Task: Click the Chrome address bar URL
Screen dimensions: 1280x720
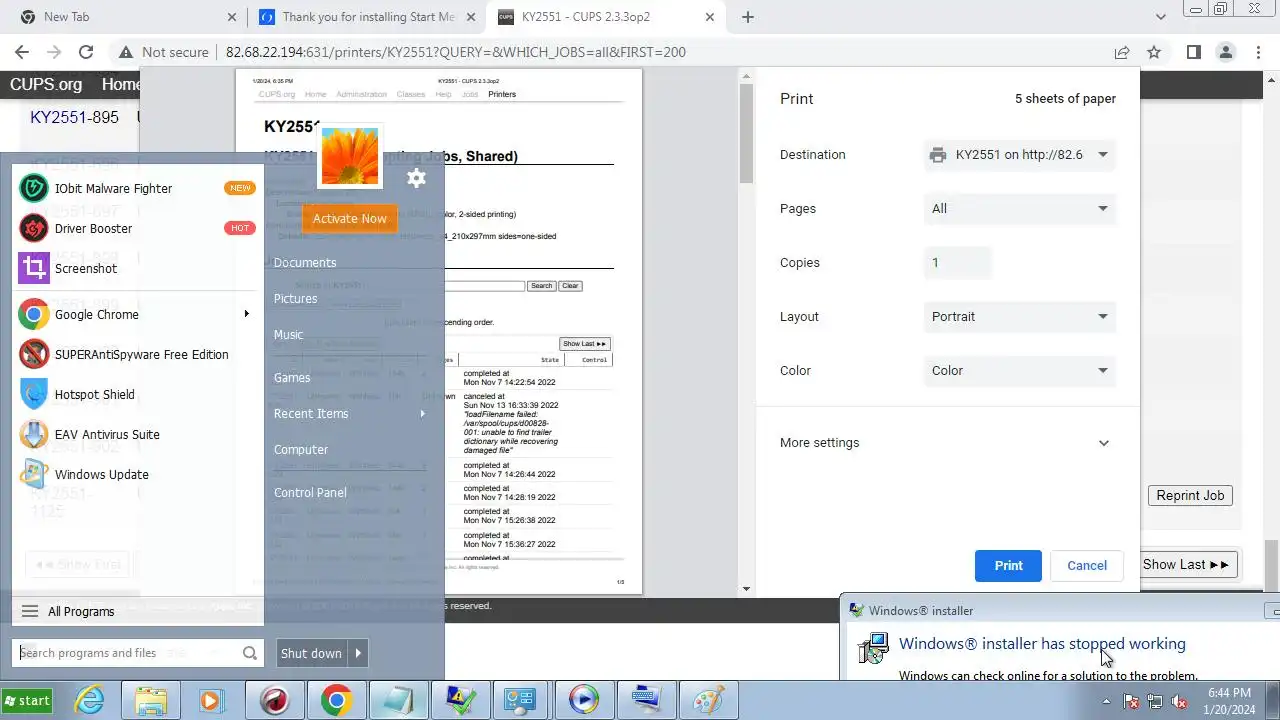Action: (x=456, y=52)
